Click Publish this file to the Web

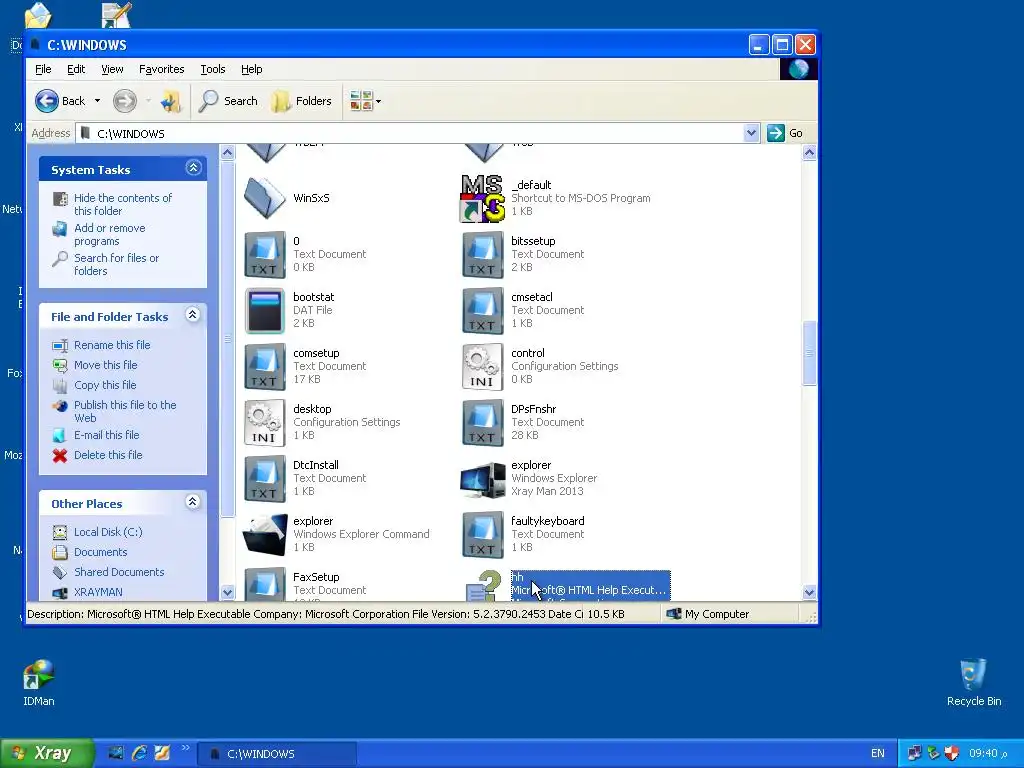(125, 411)
